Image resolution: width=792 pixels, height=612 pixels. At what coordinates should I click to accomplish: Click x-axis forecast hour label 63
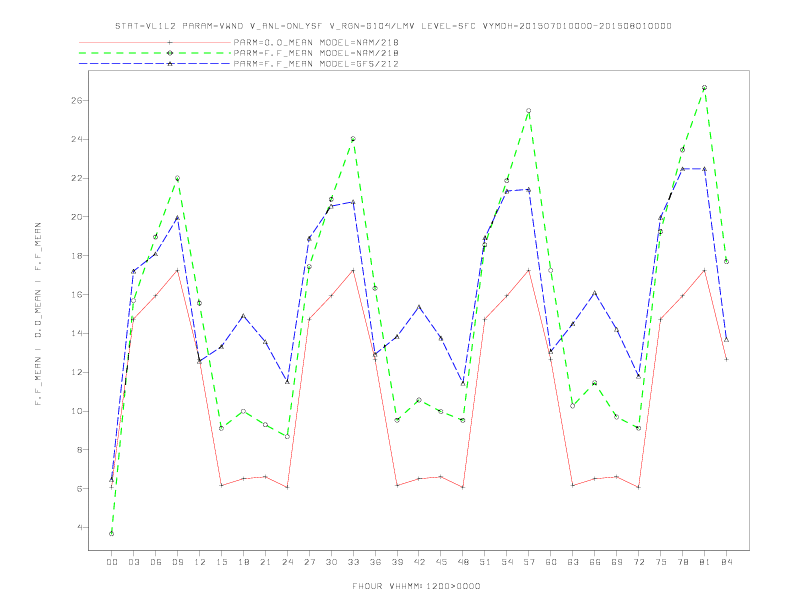(573, 562)
